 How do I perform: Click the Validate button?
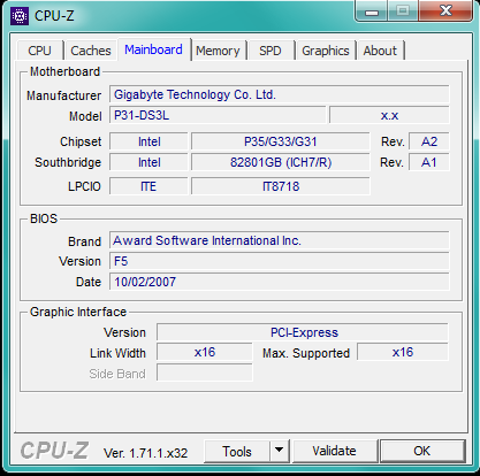point(335,451)
